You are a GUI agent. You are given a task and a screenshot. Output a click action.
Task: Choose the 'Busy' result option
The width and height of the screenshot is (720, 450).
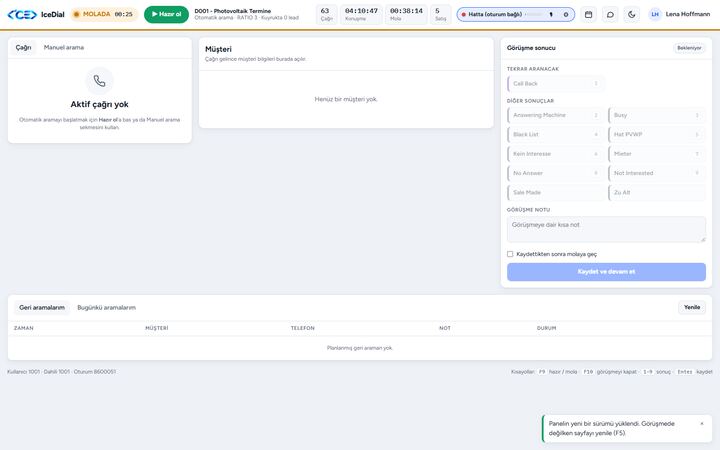[x=657, y=115]
